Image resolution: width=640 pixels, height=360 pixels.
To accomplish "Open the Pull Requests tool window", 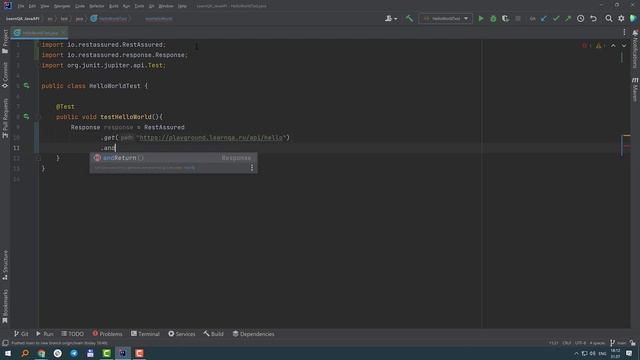I will pos(5,118).
